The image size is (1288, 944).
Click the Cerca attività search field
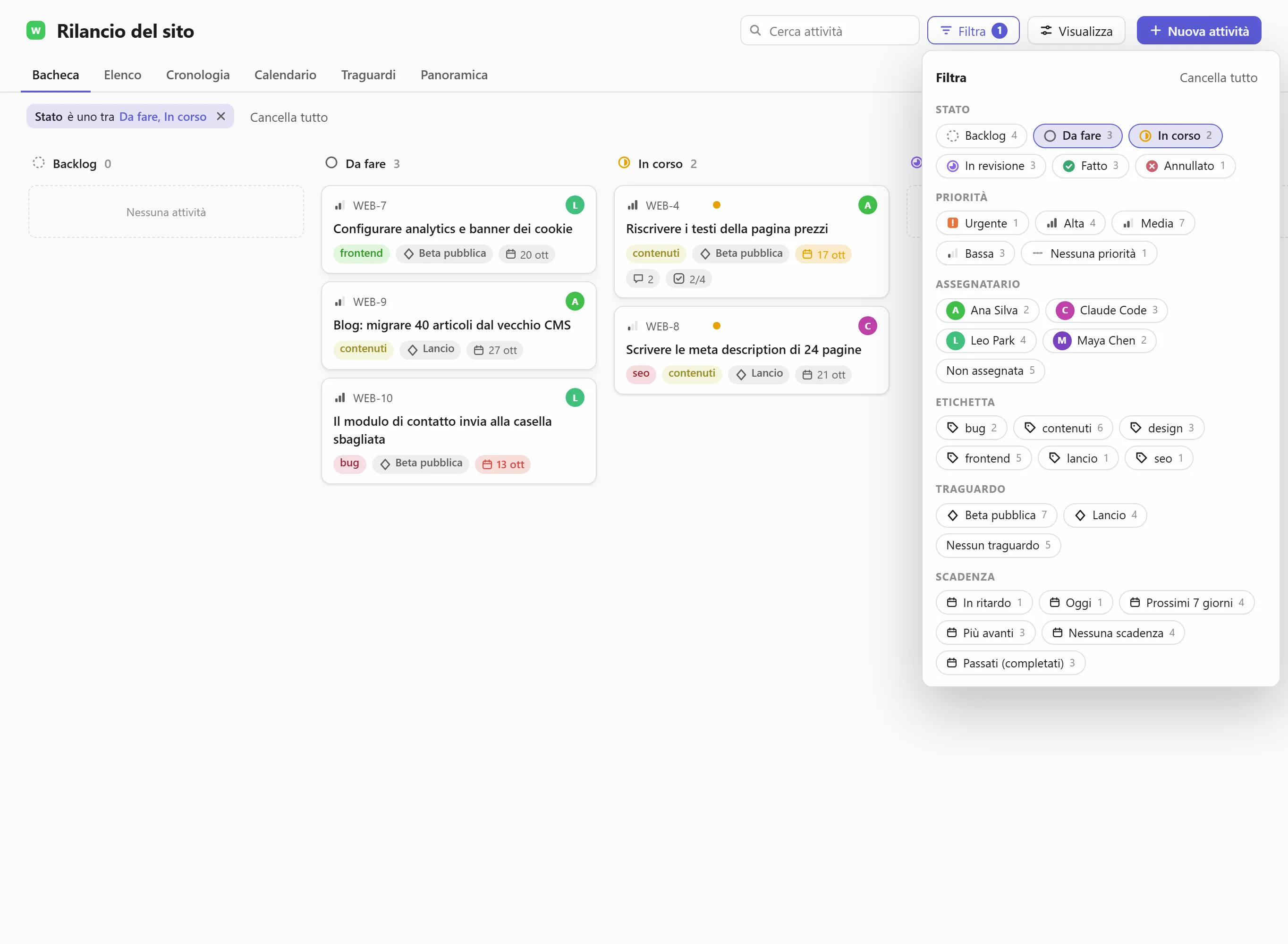[x=830, y=31]
